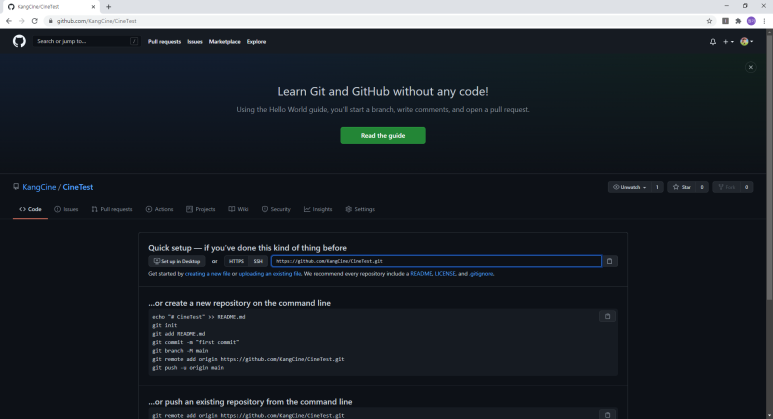Switch to the Code tab

pyautogui.click(x=30, y=210)
